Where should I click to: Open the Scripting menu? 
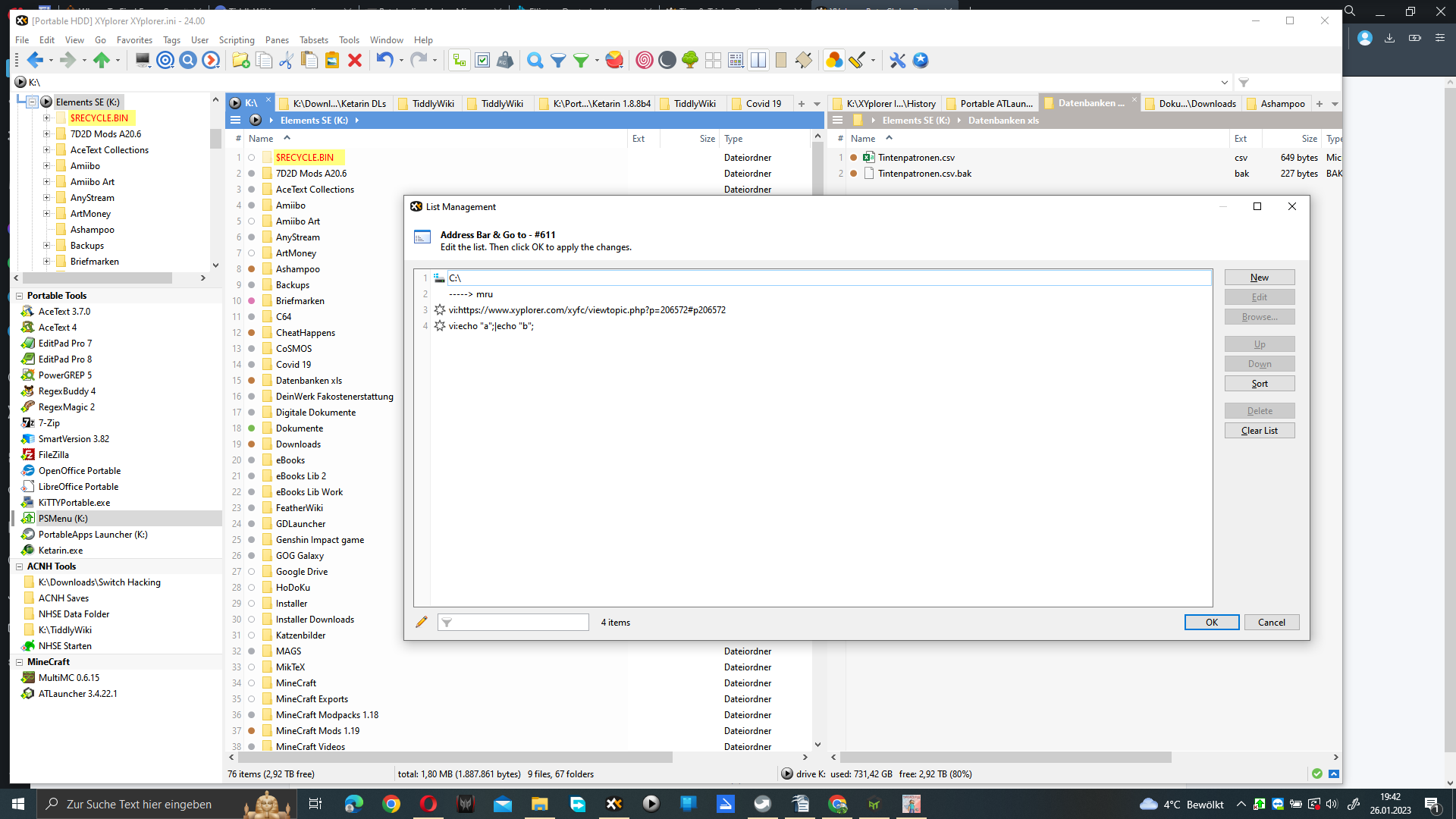pyautogui.click(x=237, y=40)
